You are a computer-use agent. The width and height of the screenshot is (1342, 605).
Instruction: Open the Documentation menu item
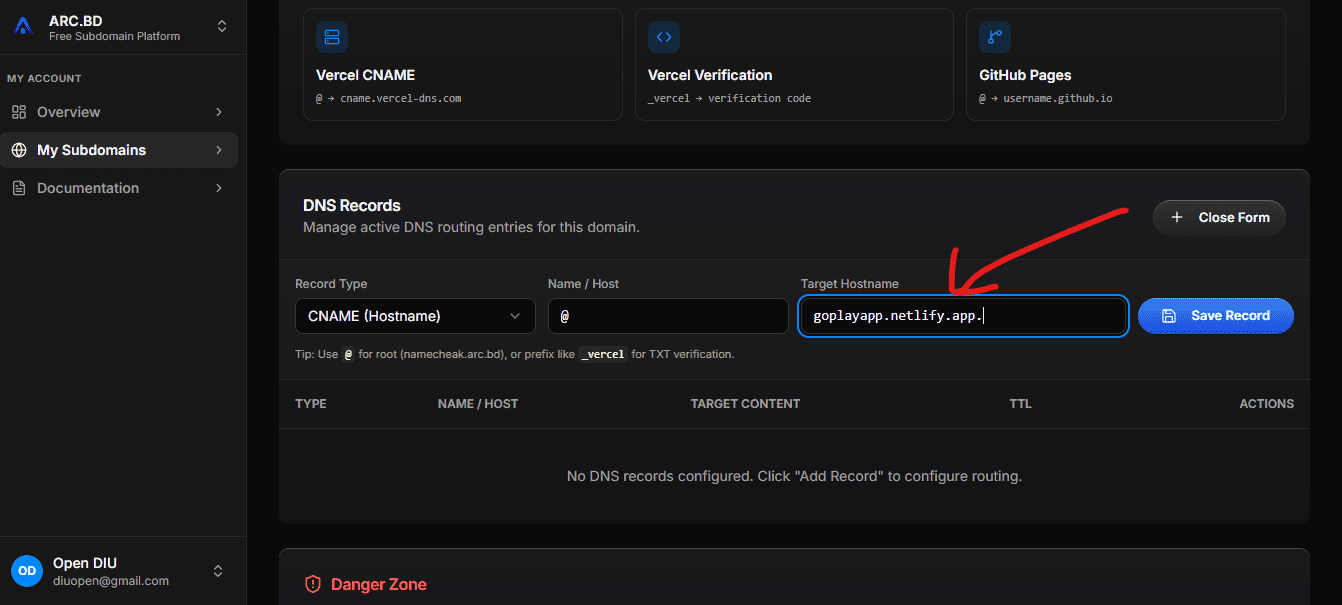[x=119, y=188]
